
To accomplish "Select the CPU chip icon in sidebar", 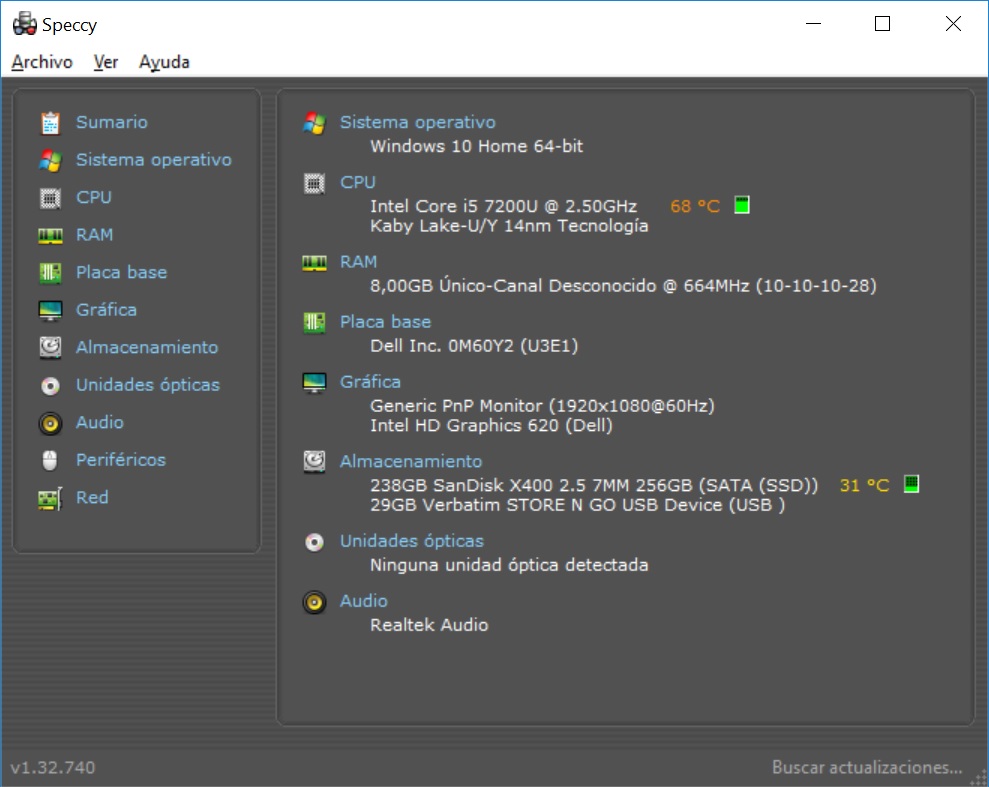I will 50,198.
